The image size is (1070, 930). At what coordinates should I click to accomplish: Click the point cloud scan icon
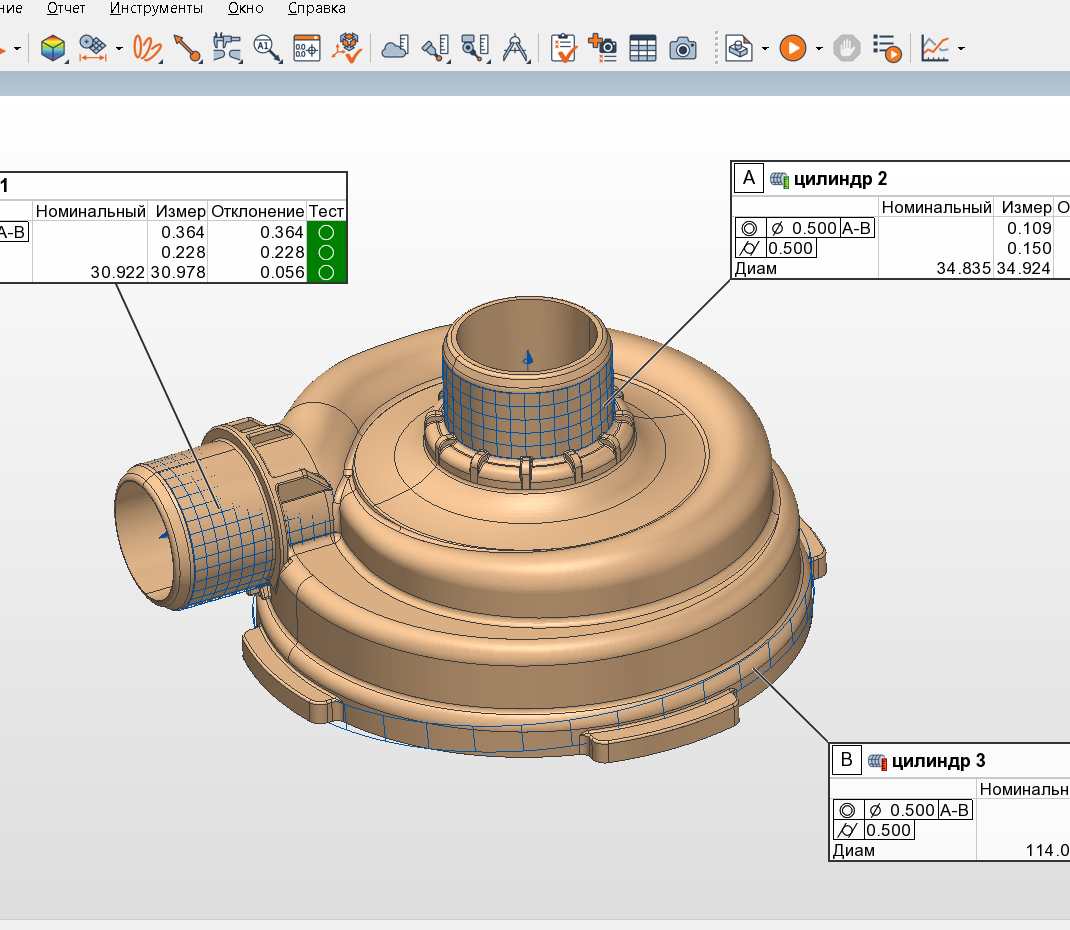[x=394, y=48]
